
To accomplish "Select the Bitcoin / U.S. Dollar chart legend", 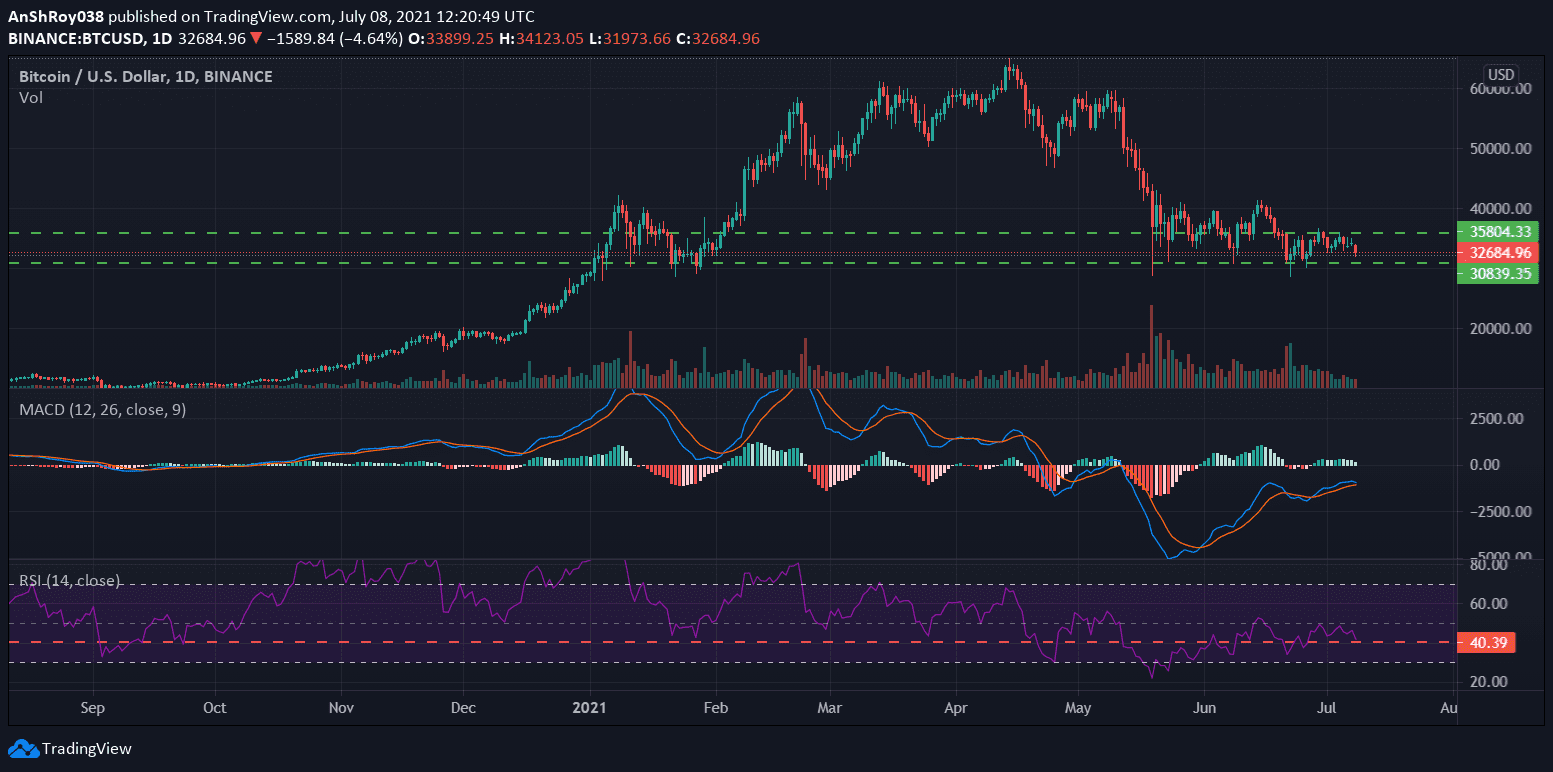I will click(143, 75).
